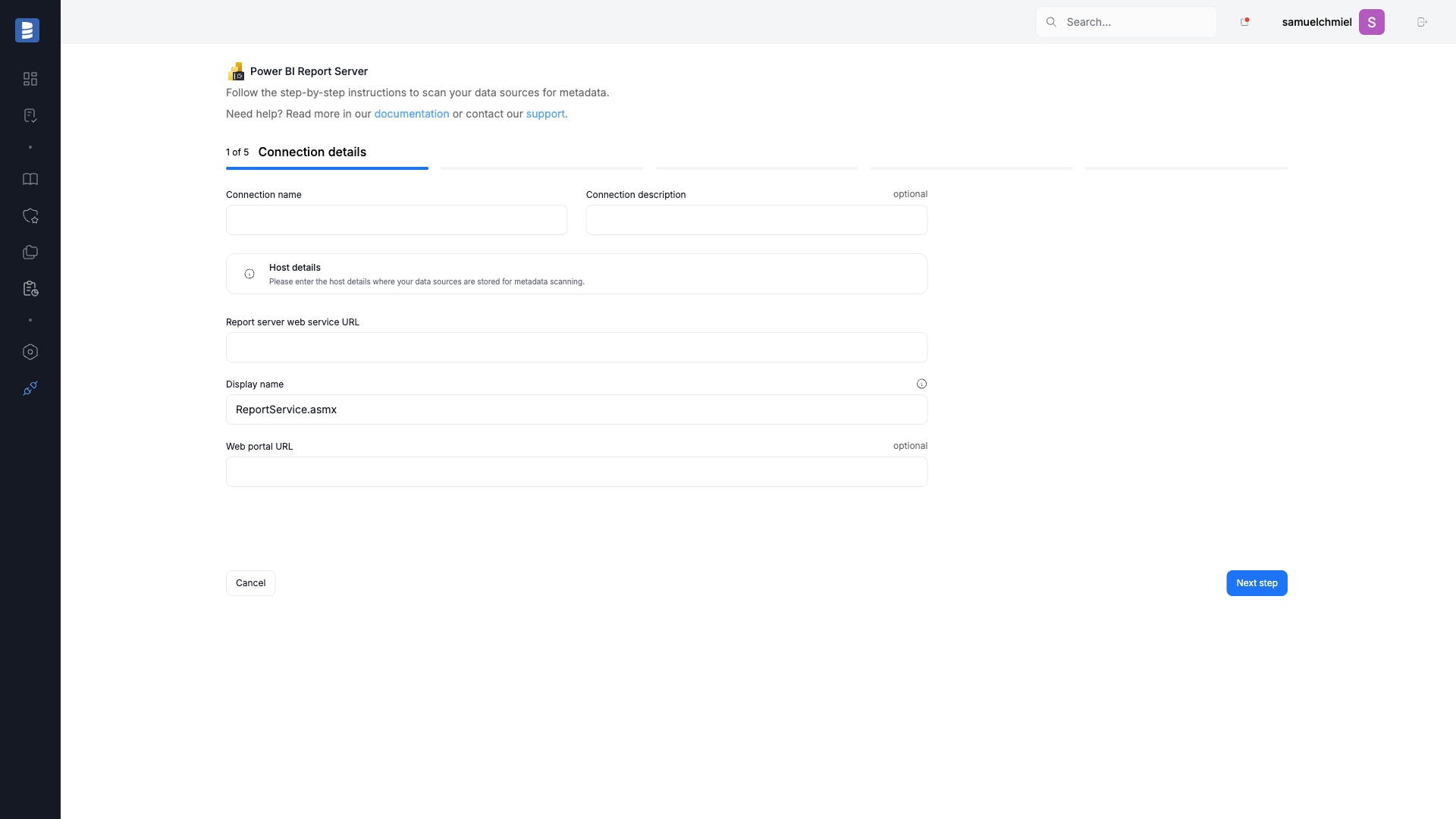
Task: Click the "1 of 5" step counter
Action: pos(237,152)
